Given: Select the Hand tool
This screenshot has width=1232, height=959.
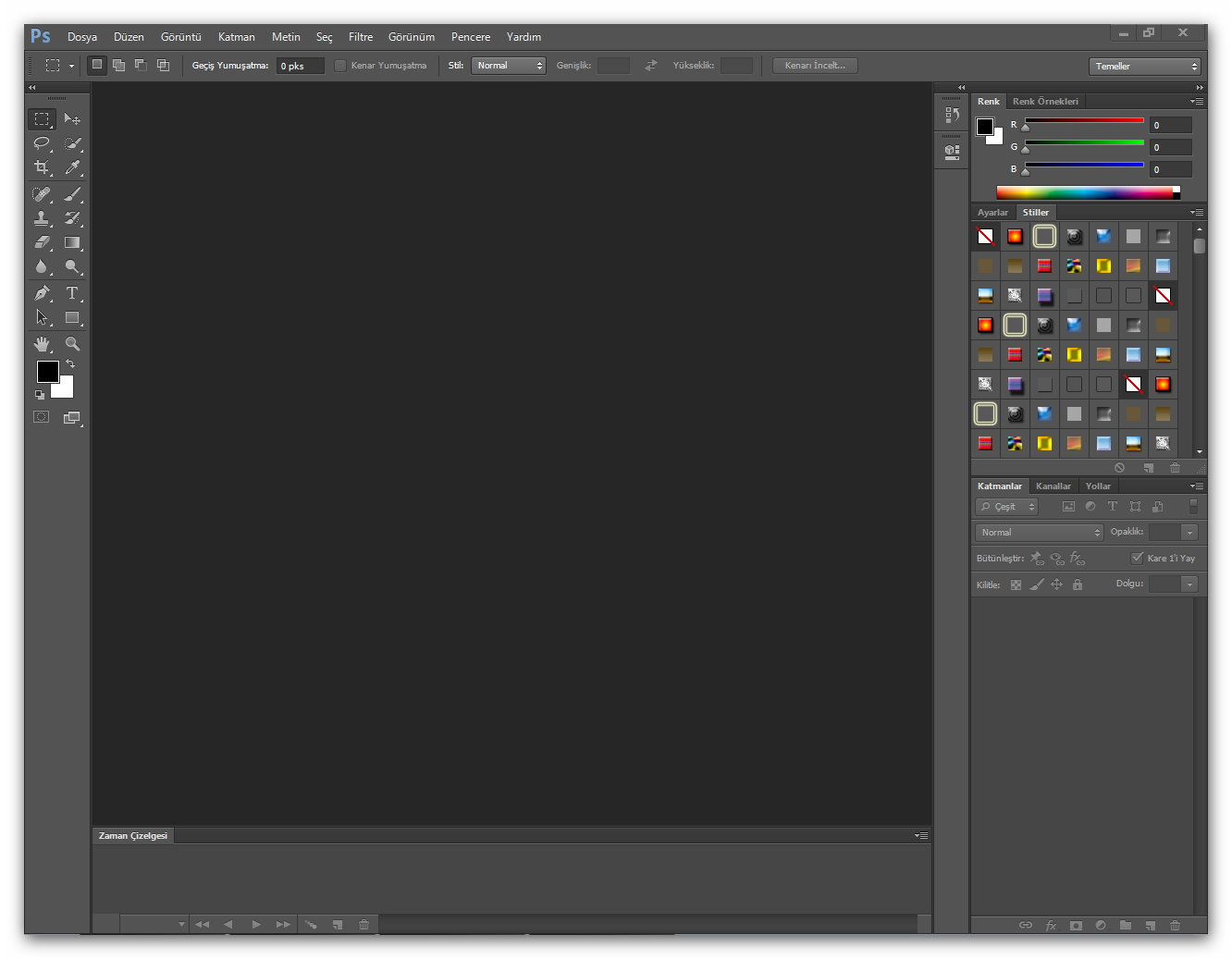Looking at the screenshot, I should (x=42, y=344).
